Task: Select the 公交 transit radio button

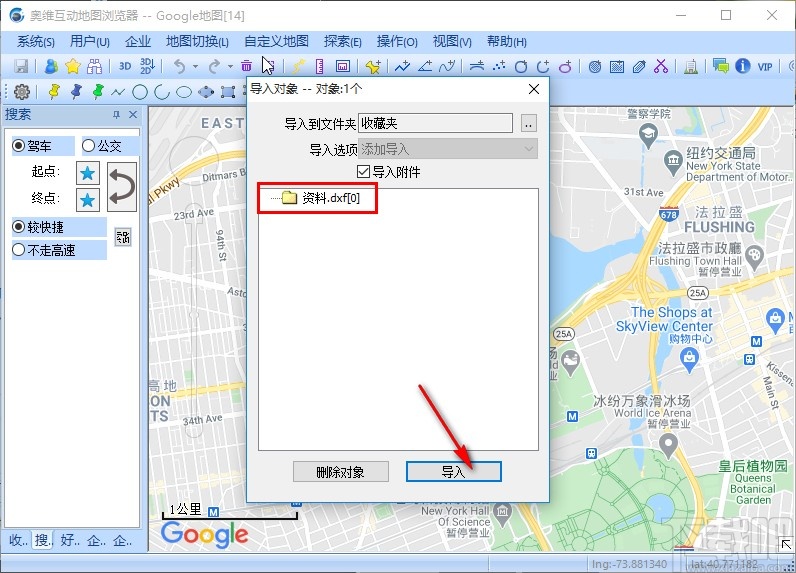Action: pos(88,146)
